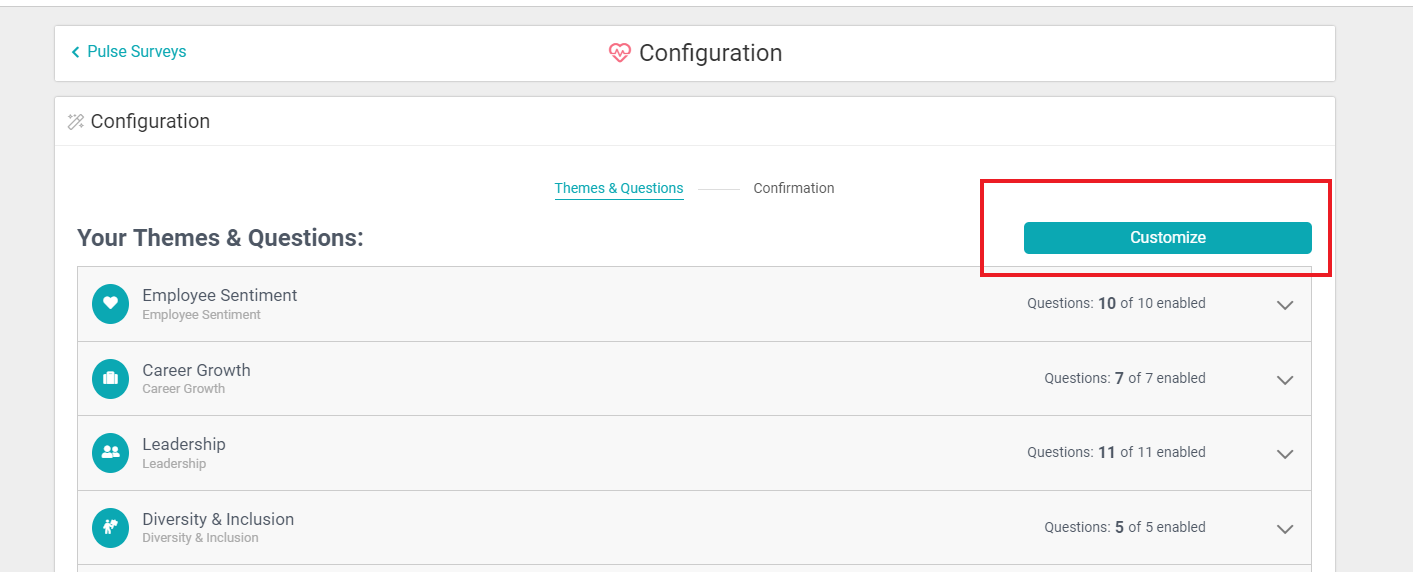This screenshot has height=572, width=1413.
Task: Expand the Career Growth questions chevron
Action: click(x=1285, y=380)
